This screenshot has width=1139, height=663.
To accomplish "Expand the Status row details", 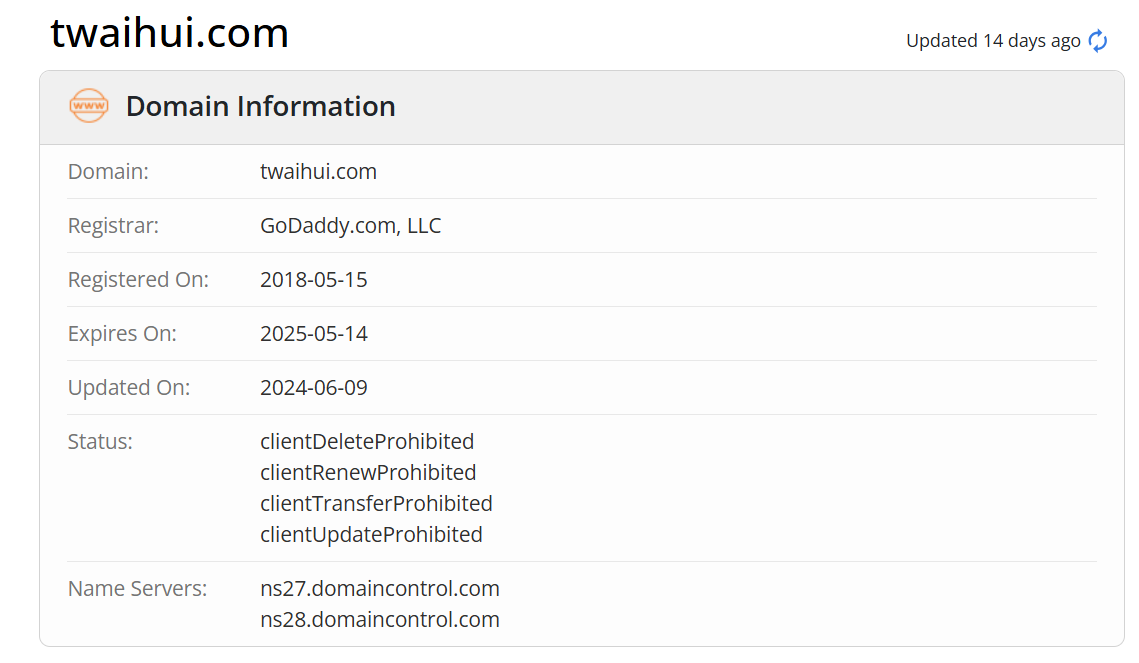I will pyautogui.click(x=100, y=441).
